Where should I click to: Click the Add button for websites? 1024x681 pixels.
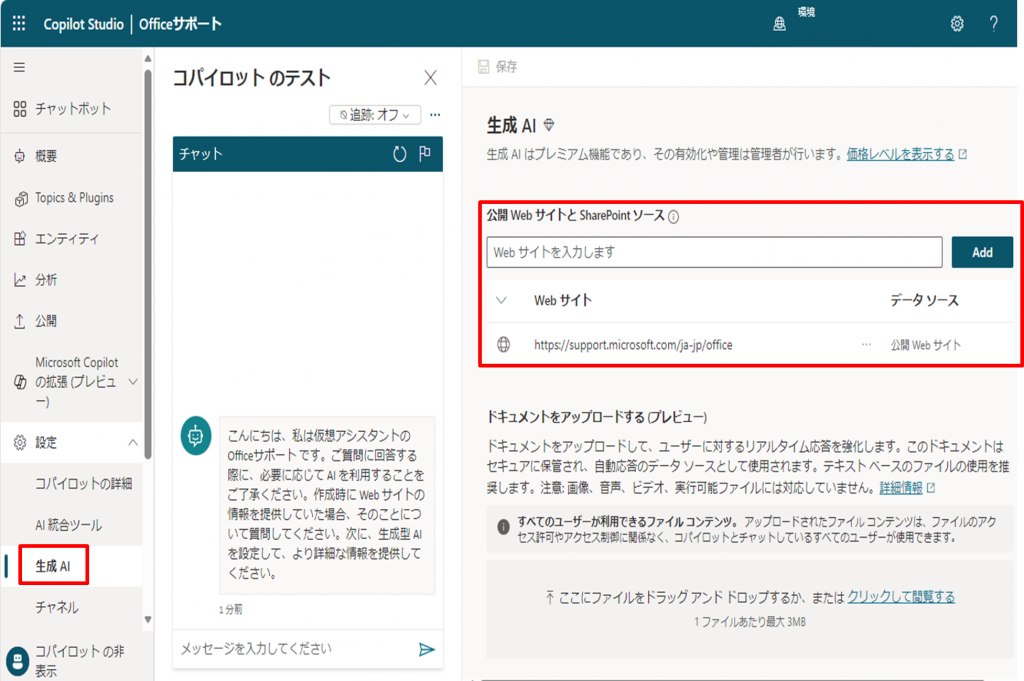[x=982, y=252]
